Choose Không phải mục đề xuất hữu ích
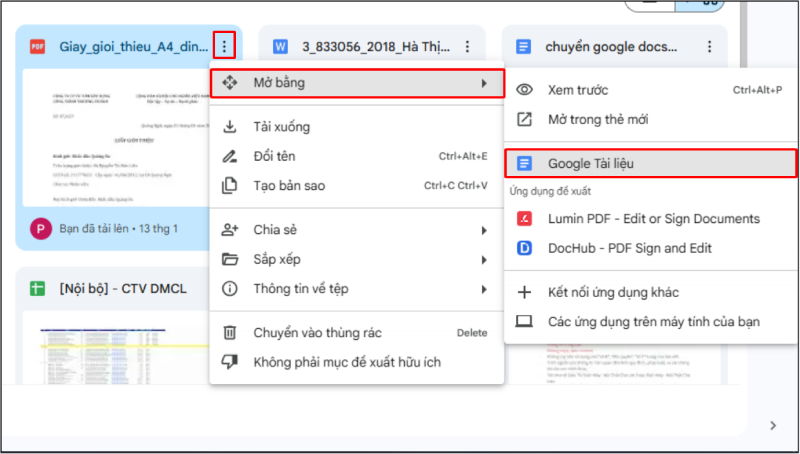800x454 pixels. pyautogui.click(x=357, y=362)
